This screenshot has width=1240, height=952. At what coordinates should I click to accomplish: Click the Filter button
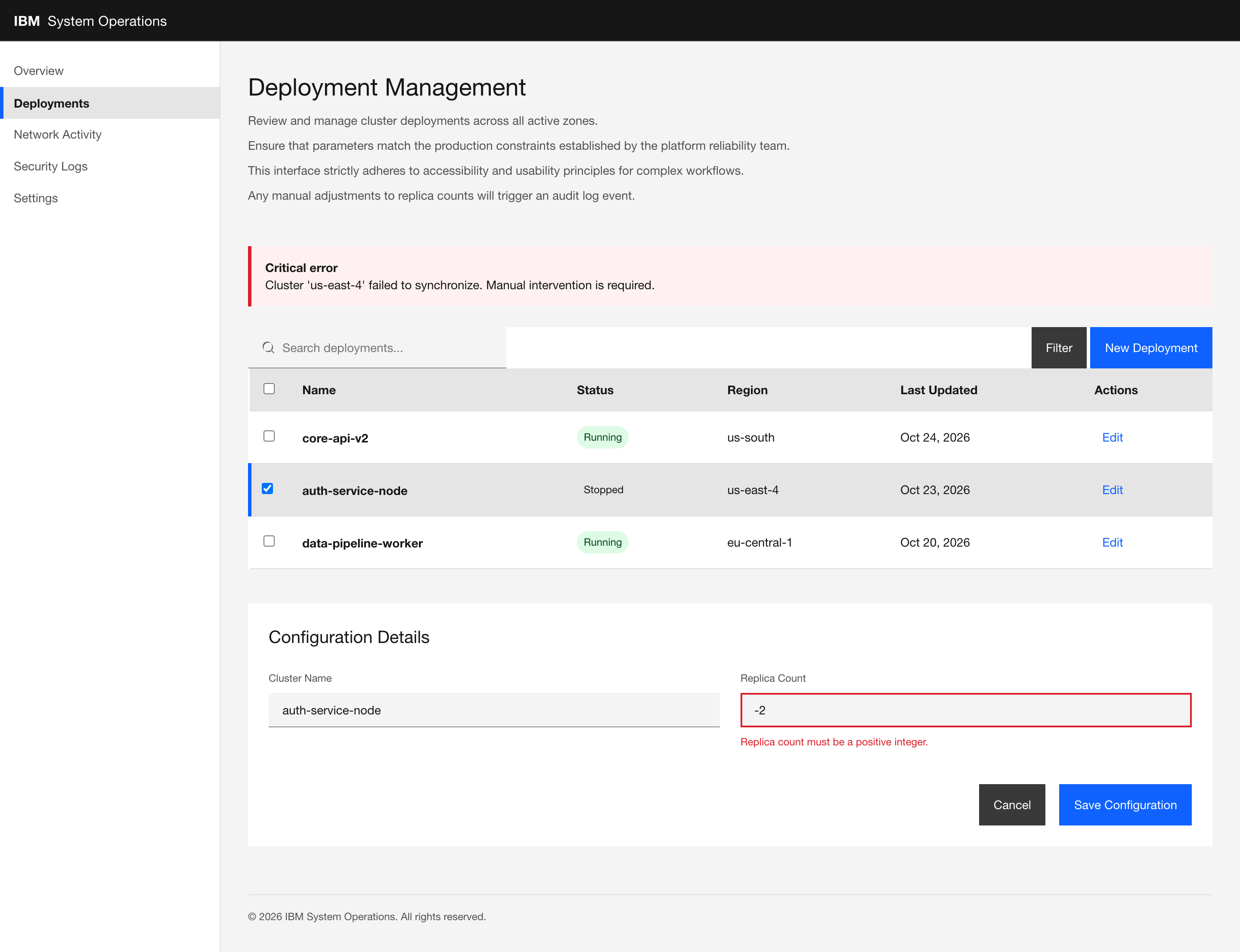coord(1059,348)
